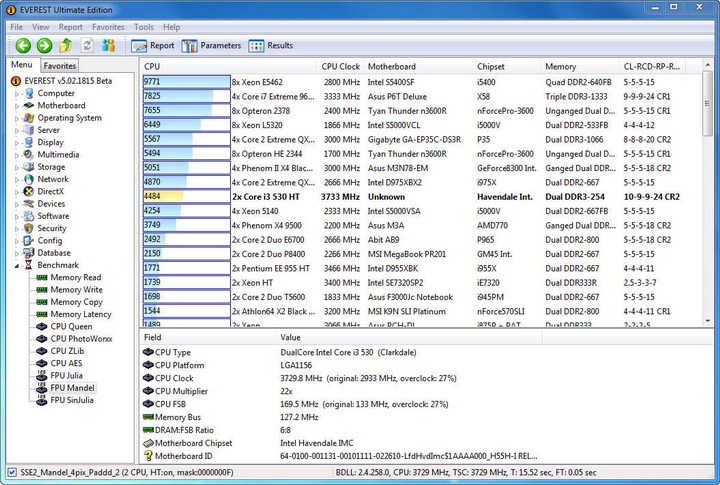Collapse the Benchmark tree node
This screenshot has width=720, height=485.
click(x=17, y=265)
